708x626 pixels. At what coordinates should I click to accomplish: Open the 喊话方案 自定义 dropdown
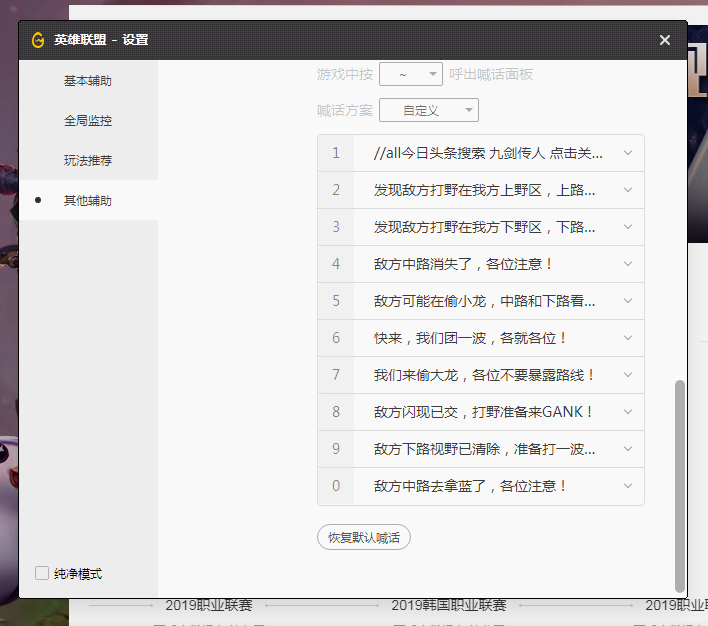tap(429, 110)
